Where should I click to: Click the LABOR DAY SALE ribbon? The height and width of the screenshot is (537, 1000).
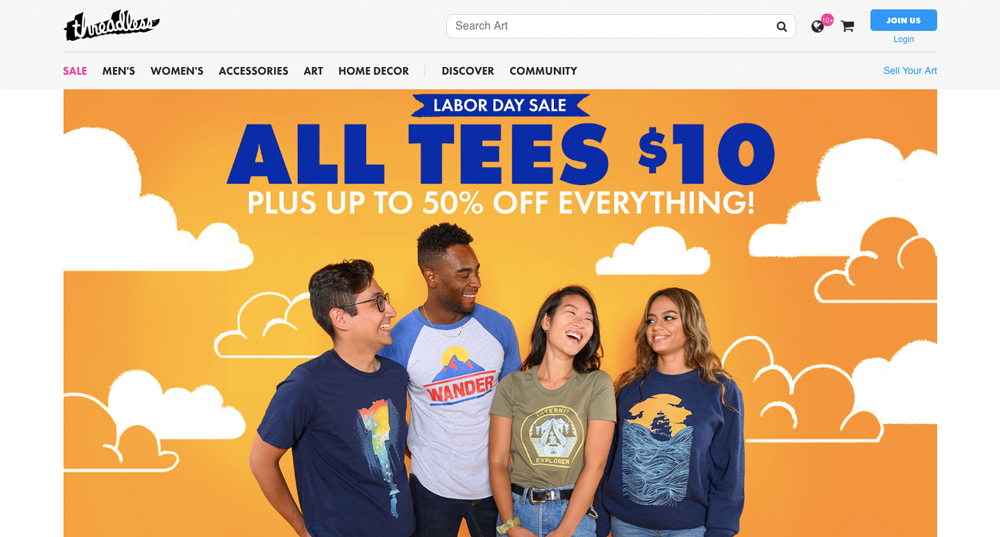pyautogui.click(x=500, y=105)
